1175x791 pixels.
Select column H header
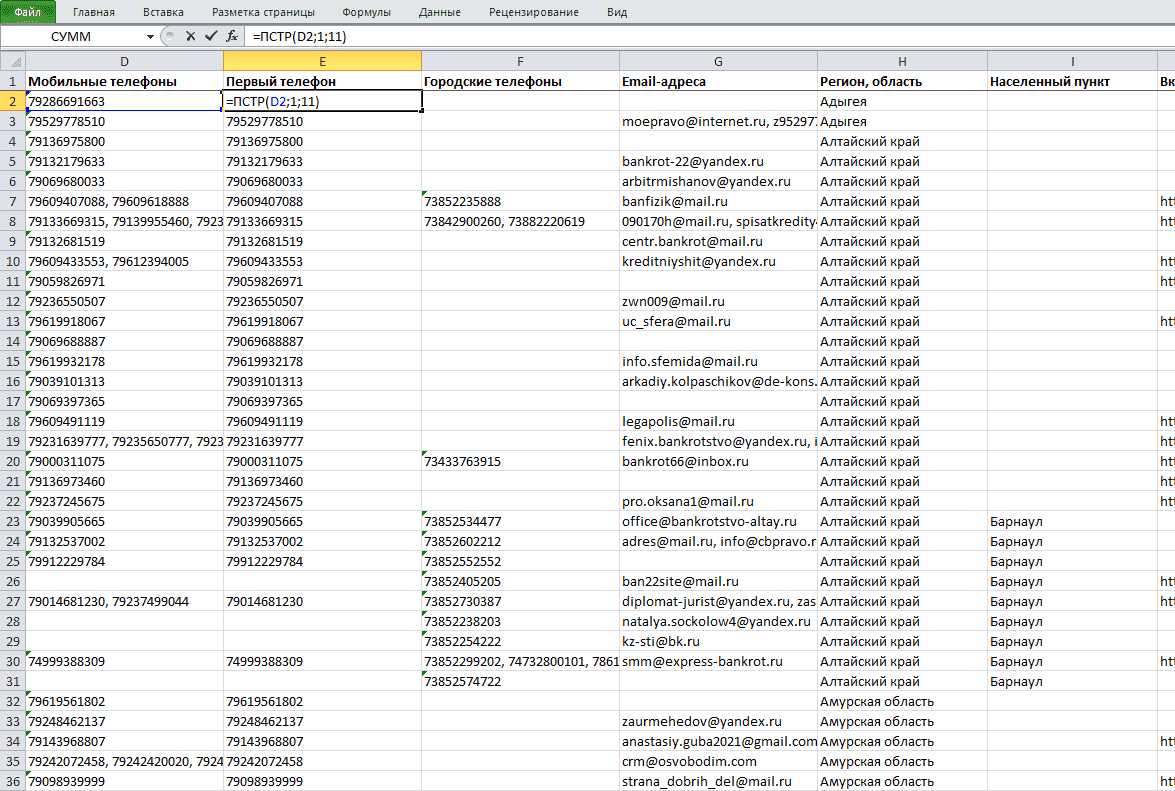902,61
